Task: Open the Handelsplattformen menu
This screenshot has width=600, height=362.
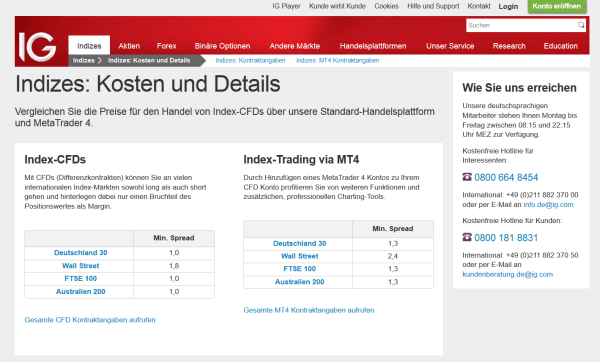Action: coord(373,46)
